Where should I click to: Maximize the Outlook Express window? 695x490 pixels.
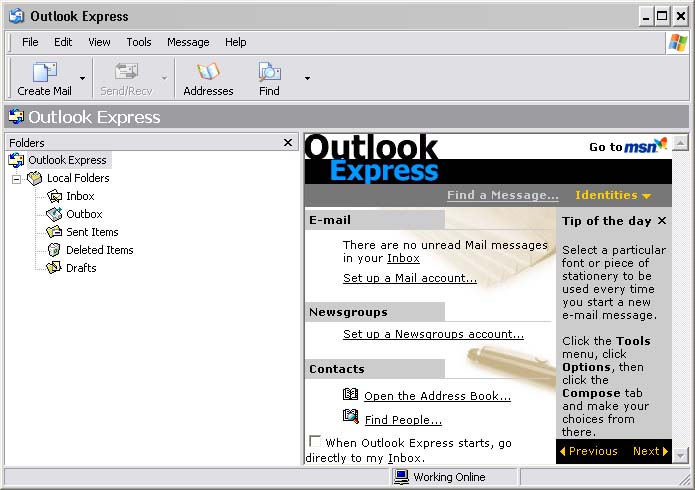(662, 17)
